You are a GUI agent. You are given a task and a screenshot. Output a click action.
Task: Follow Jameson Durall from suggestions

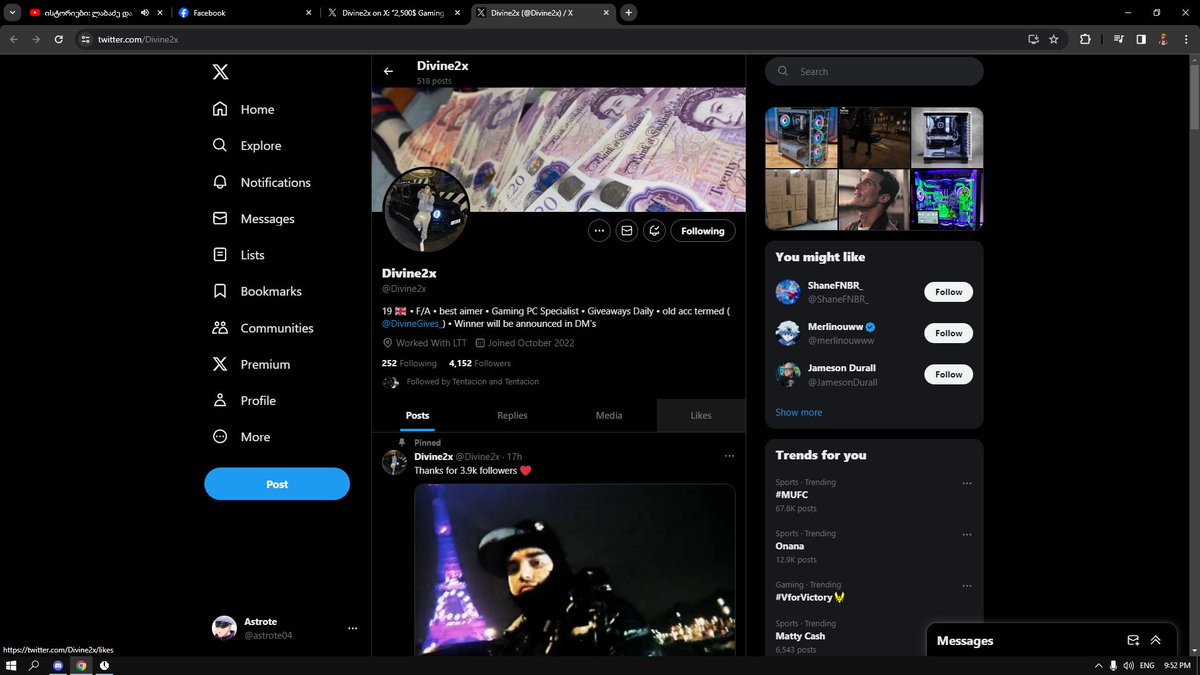click(948, 374)
